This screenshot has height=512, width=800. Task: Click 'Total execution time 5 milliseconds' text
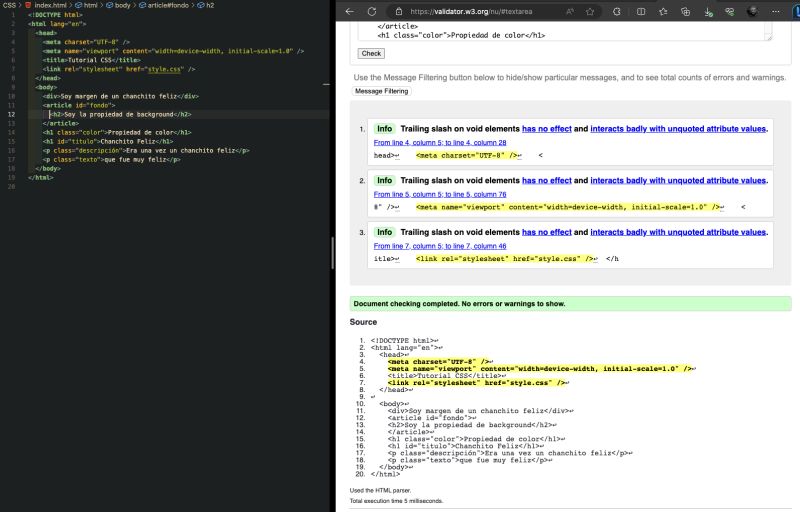(x=396, y=501)
